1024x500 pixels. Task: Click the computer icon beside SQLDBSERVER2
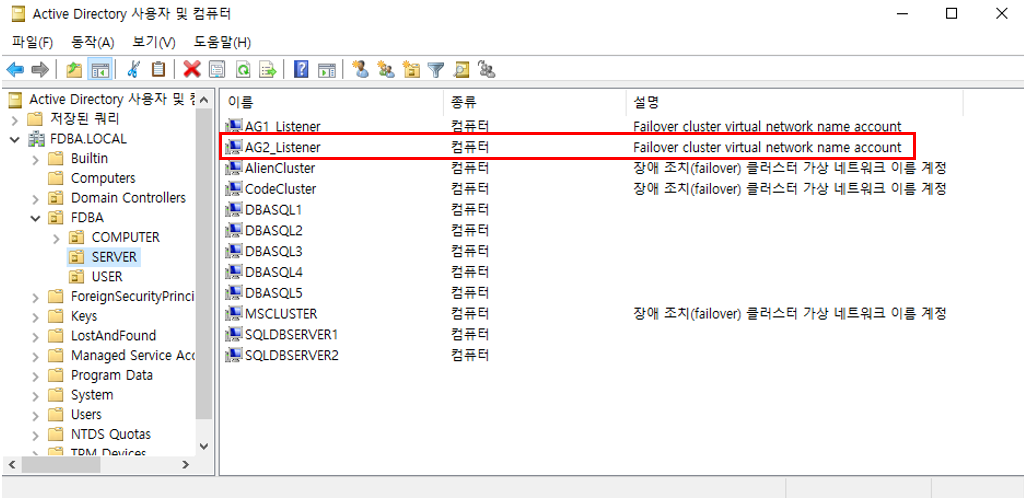(x=233, y=355)
